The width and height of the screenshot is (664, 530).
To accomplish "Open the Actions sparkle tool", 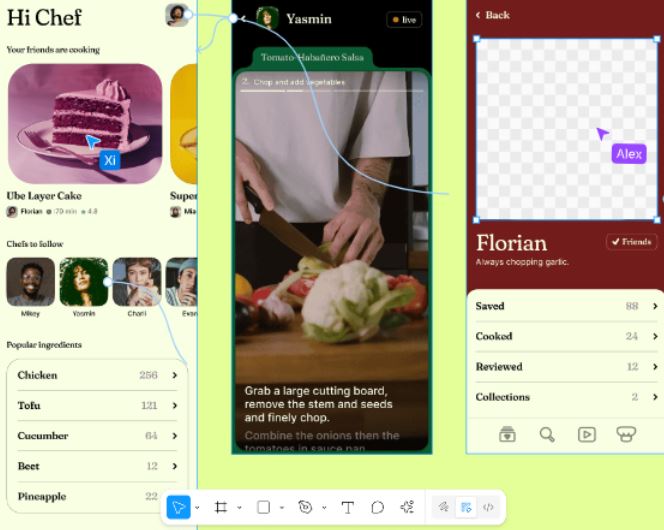I will coord(407,507).
